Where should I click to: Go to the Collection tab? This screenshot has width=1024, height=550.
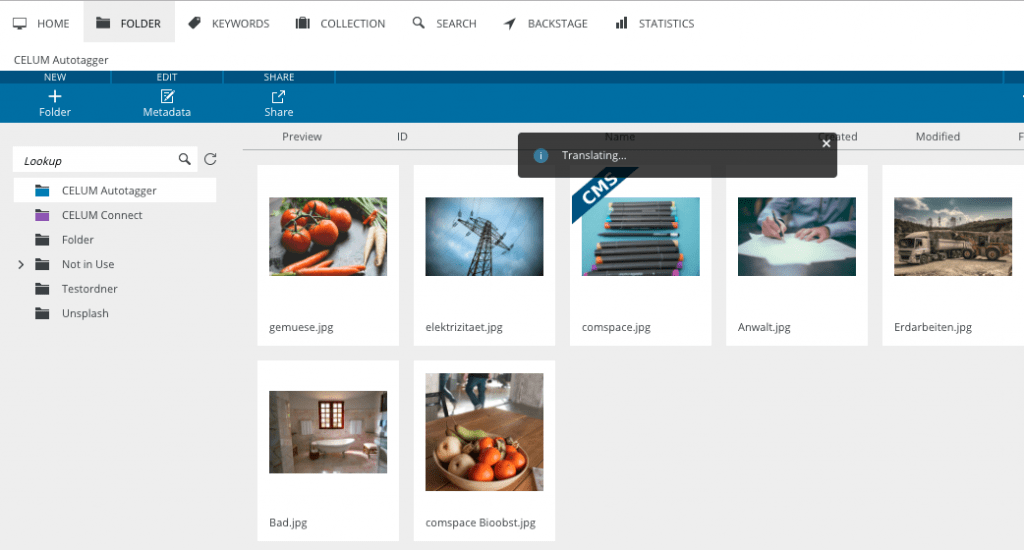pyautogui.click(x=341, y=23)
